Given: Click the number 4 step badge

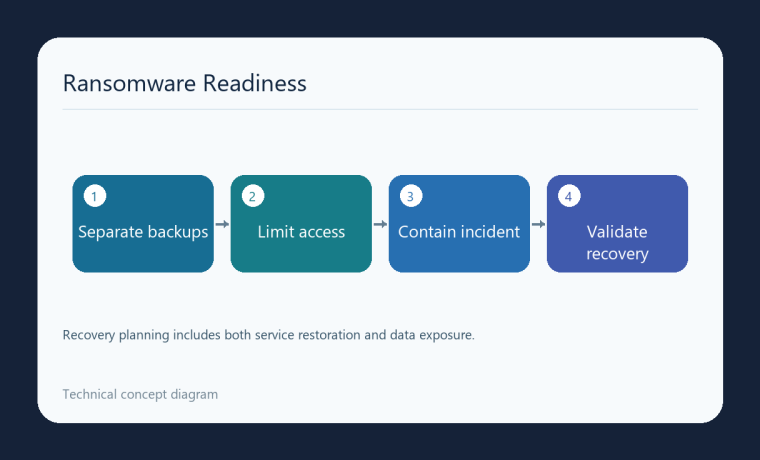Looking at the screenshot, I should (569, 196).
